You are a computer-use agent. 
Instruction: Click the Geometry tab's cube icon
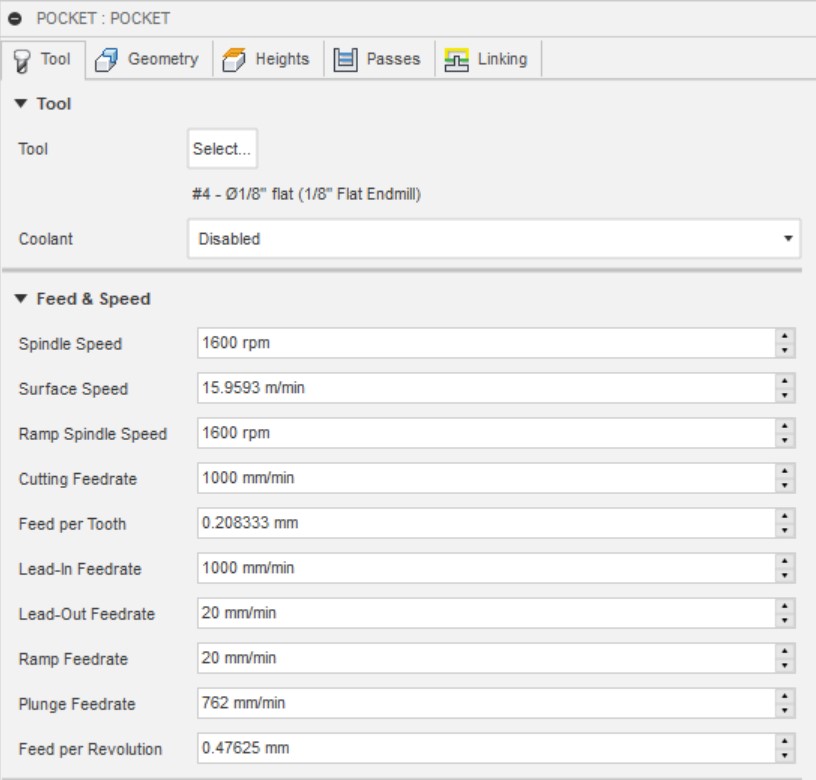(x=106, y=59)
